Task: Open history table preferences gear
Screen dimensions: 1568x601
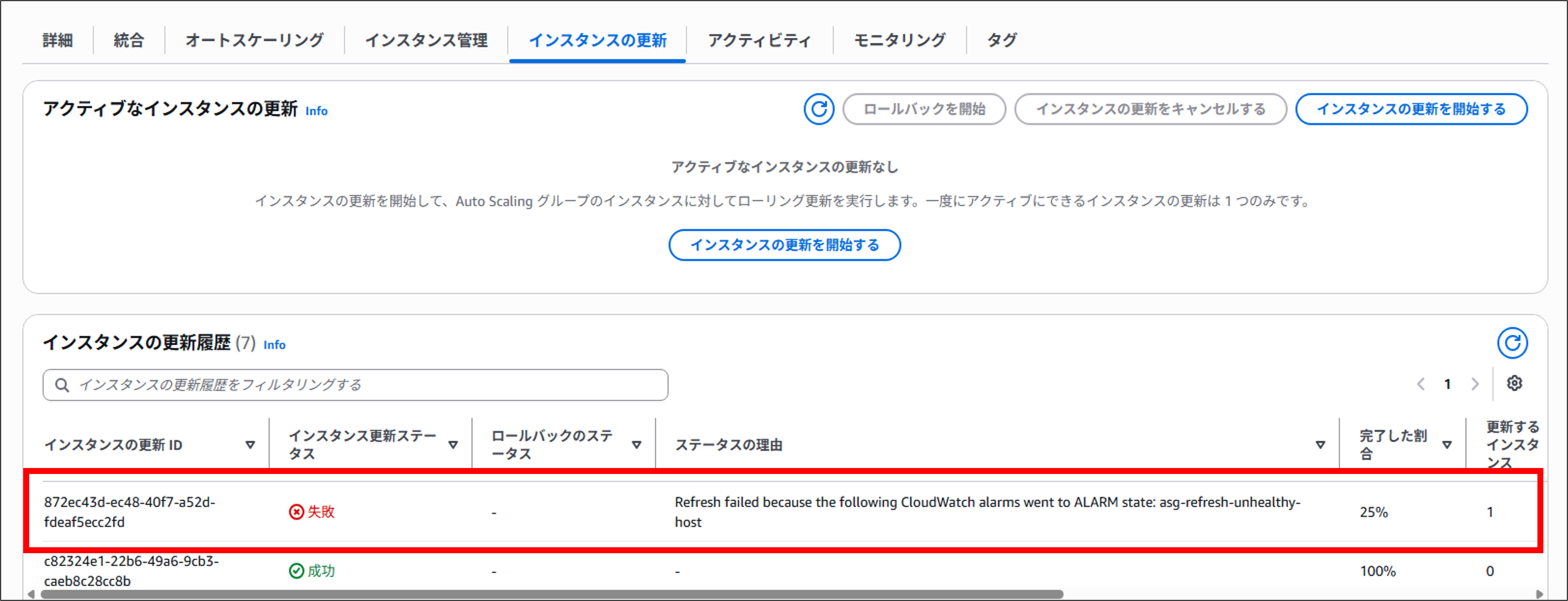Action: coord(1514,383)
